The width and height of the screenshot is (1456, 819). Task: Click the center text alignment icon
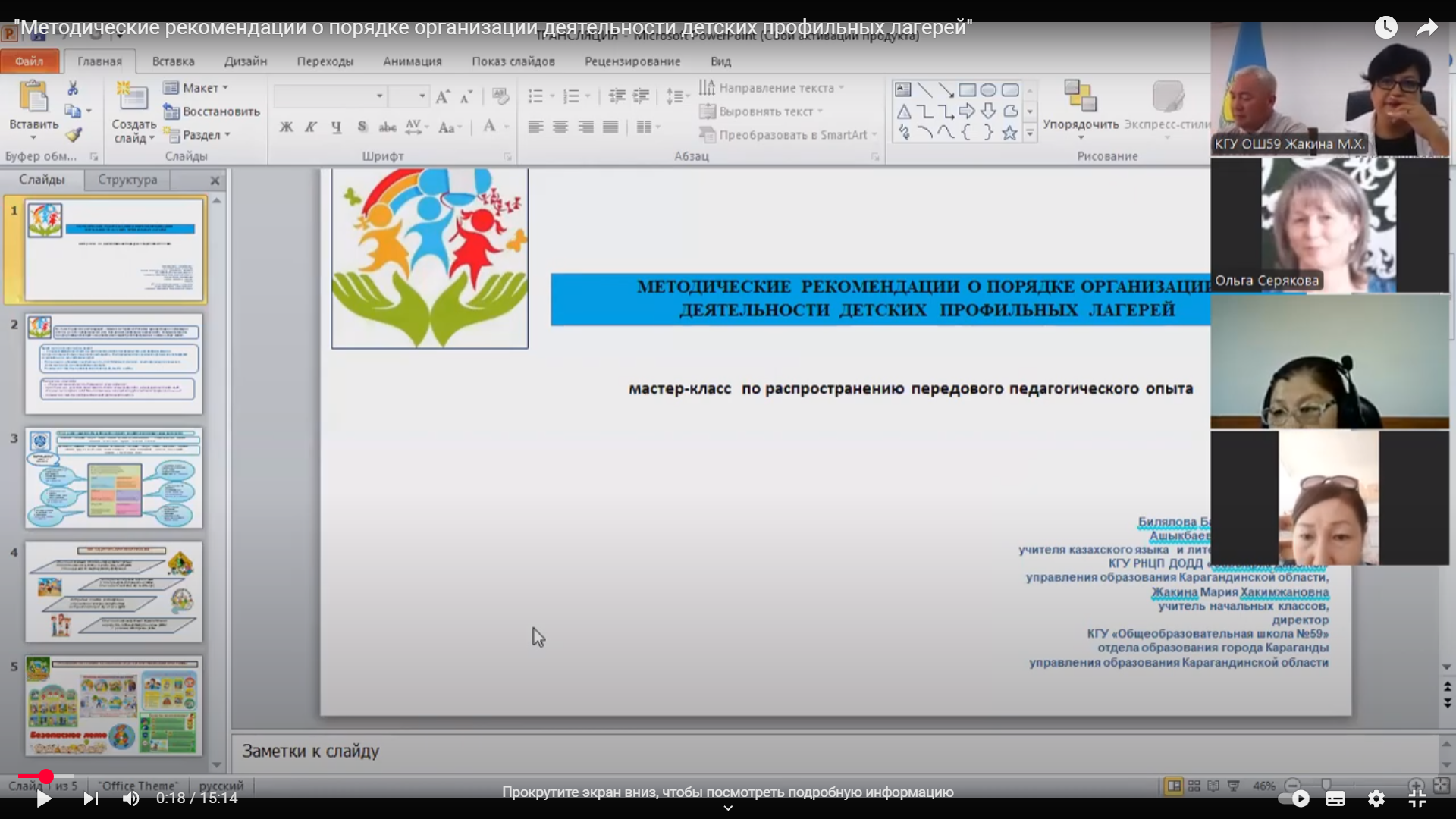click(x=560, y=127)
